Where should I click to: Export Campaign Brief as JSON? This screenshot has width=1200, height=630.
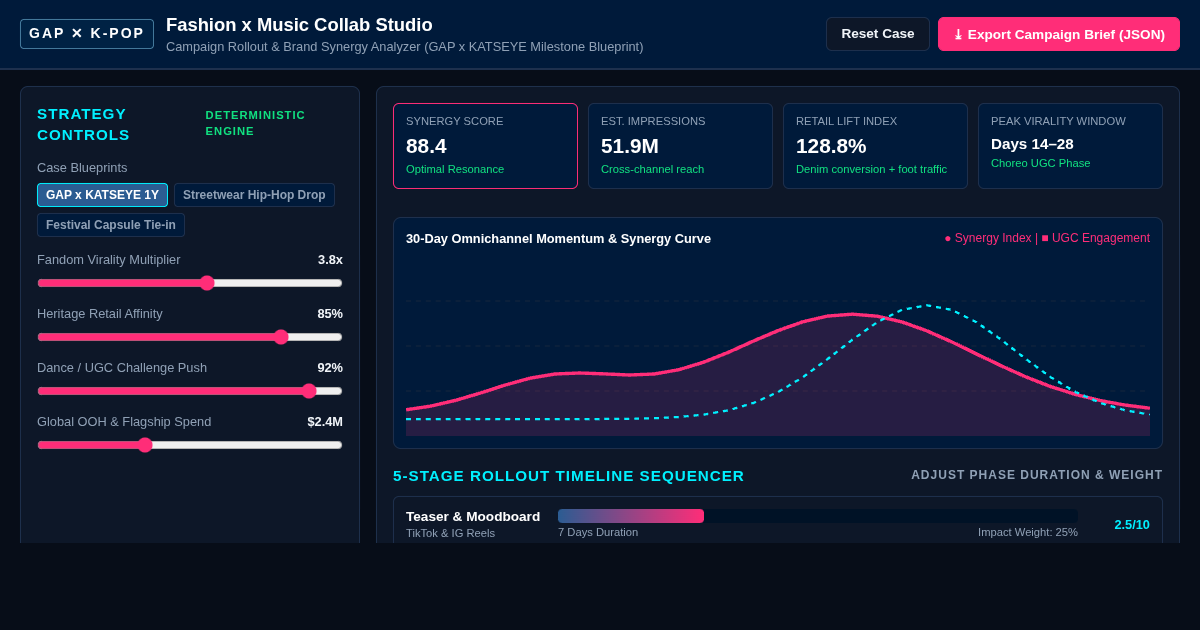[x=1059, y=34]
